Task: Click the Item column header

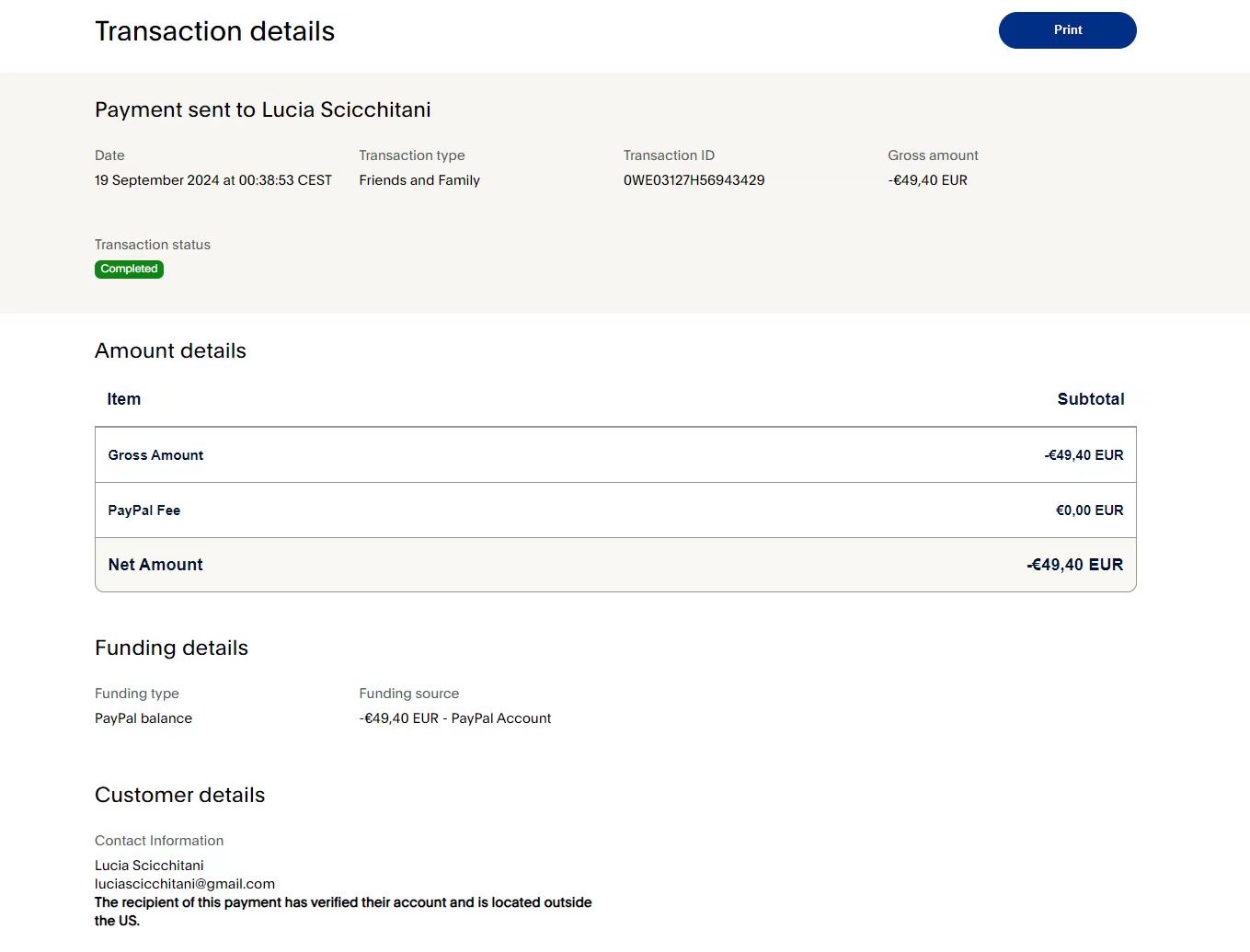Action: pos(124,399)
